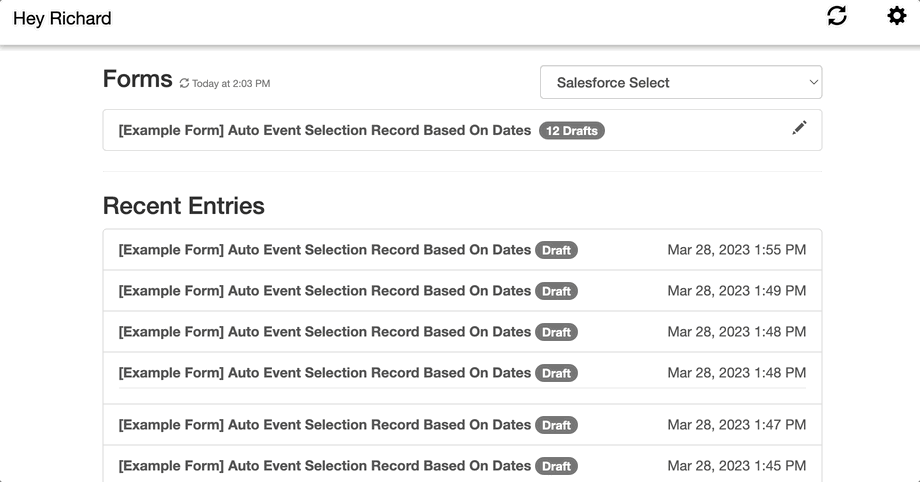The width and height of the screenshot is (920, 482).
Task: Click the small sync icon beside Forms heading
Action: coord(184,84)
